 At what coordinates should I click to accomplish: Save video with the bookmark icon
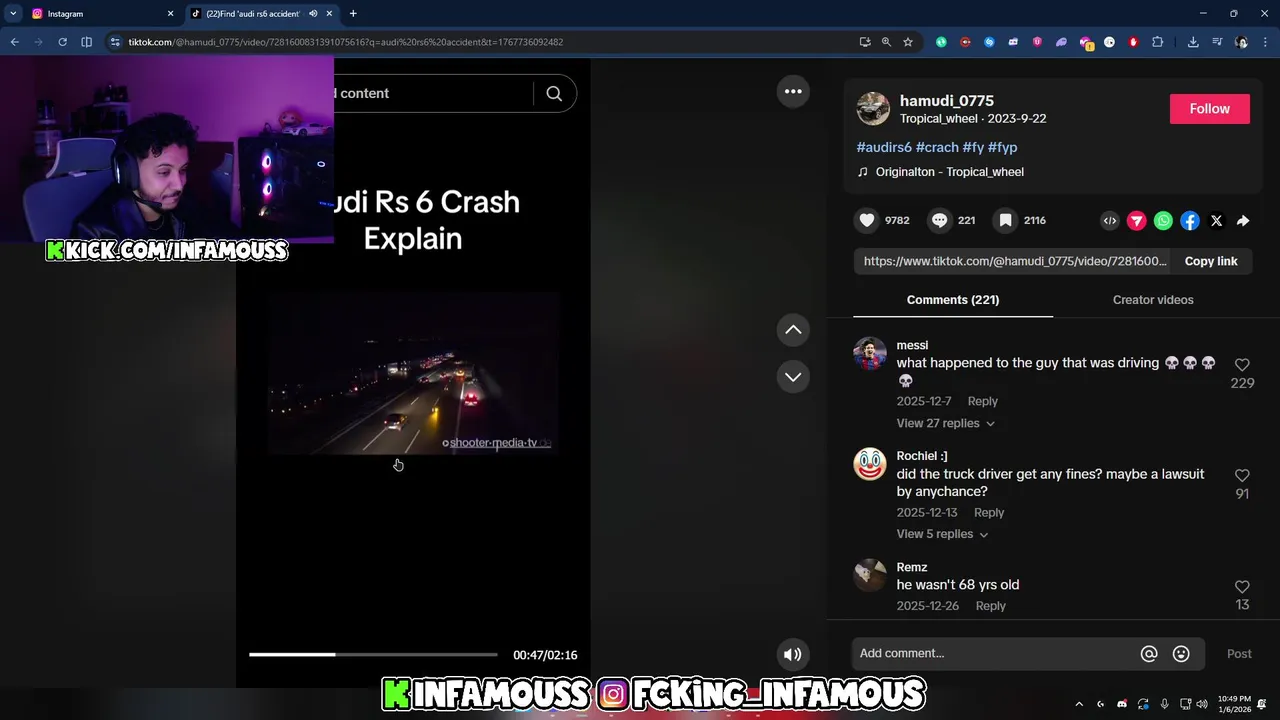(1005, 220)
